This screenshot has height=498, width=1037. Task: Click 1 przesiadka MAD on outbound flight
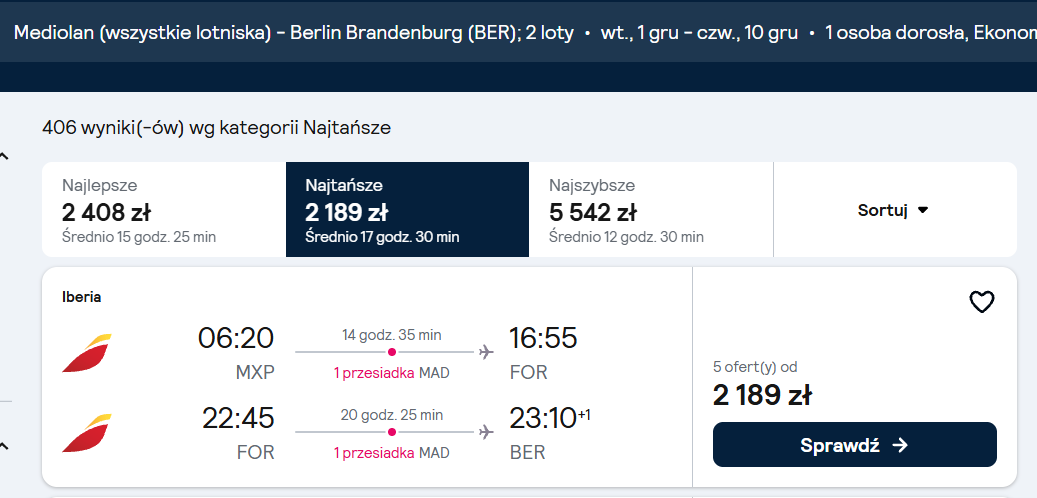(392, 373)
